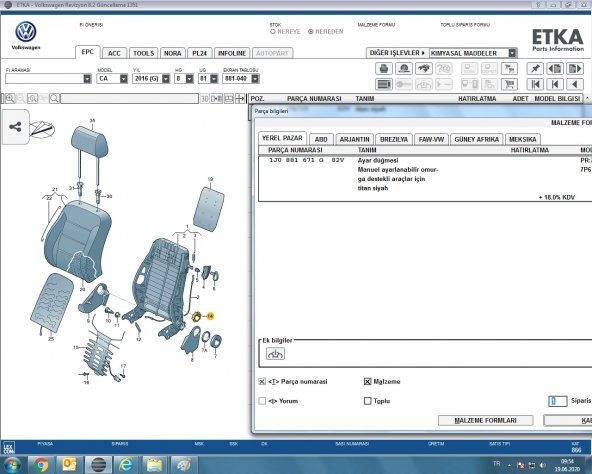
Task: Click the repair icon in Ek bilgiler
Action: (x=275, y=354)
